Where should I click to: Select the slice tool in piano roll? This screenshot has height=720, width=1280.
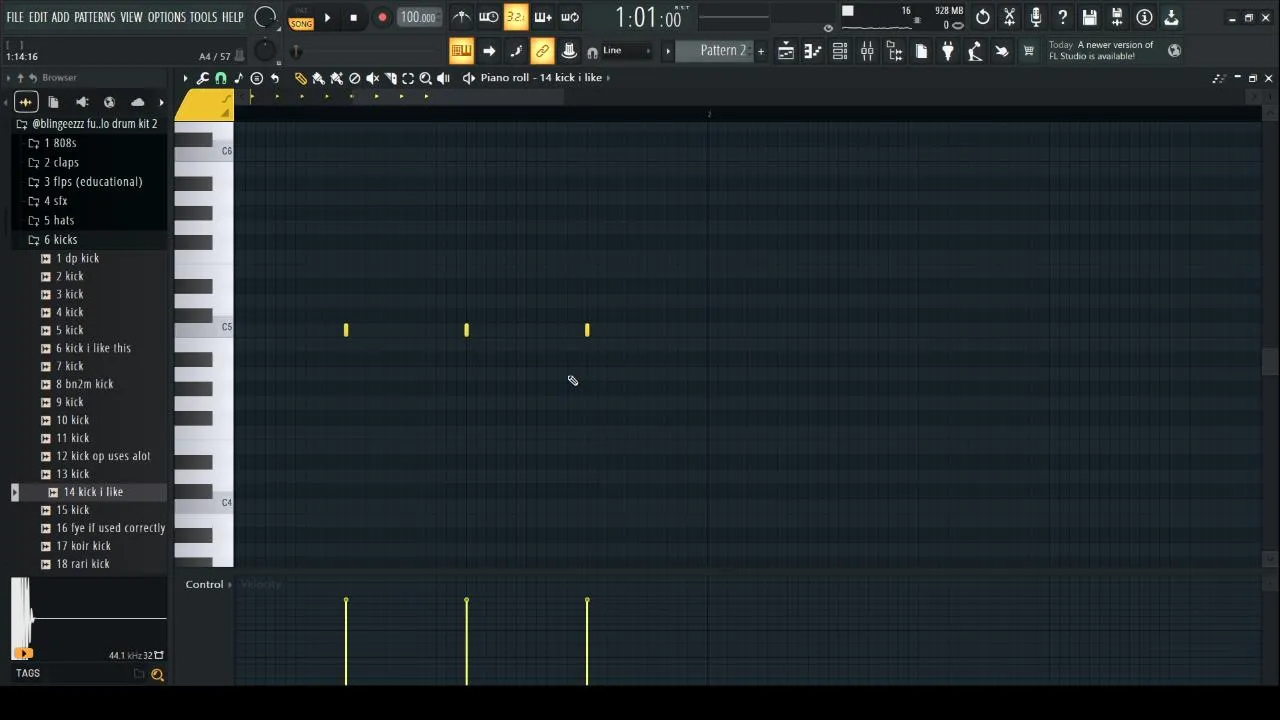coord(390,78)
